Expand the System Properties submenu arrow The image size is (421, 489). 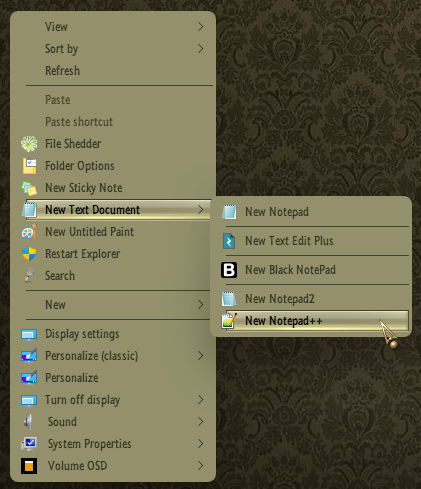(x=200, y=444)
